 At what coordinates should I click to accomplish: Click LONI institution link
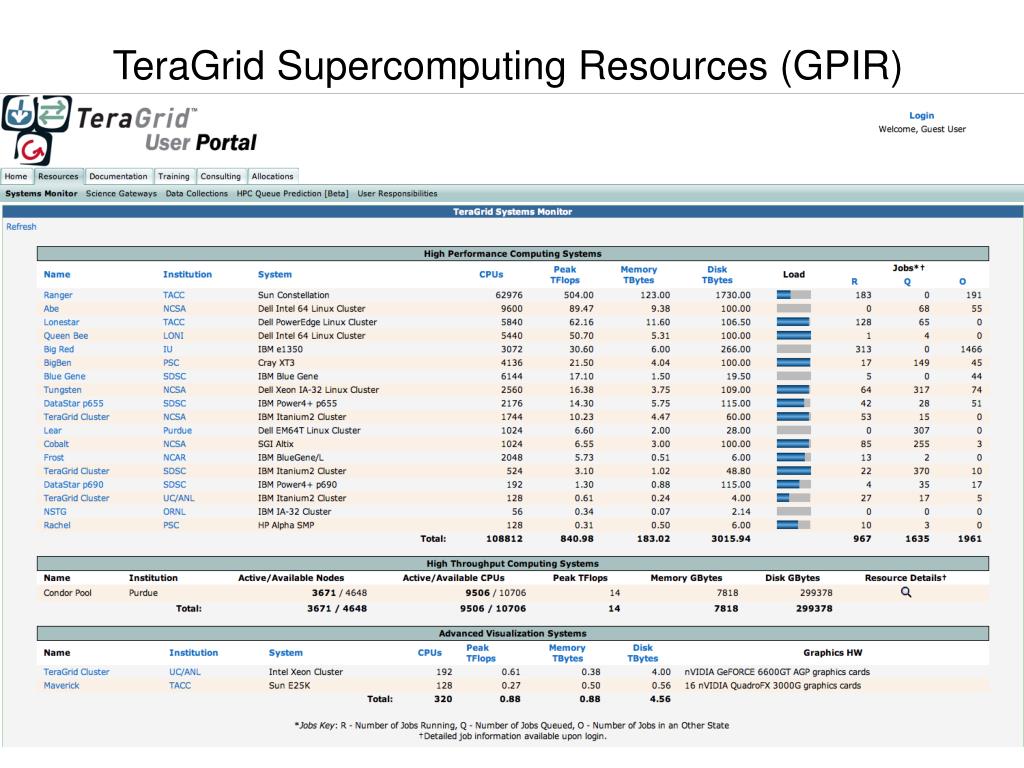[173, 336]
